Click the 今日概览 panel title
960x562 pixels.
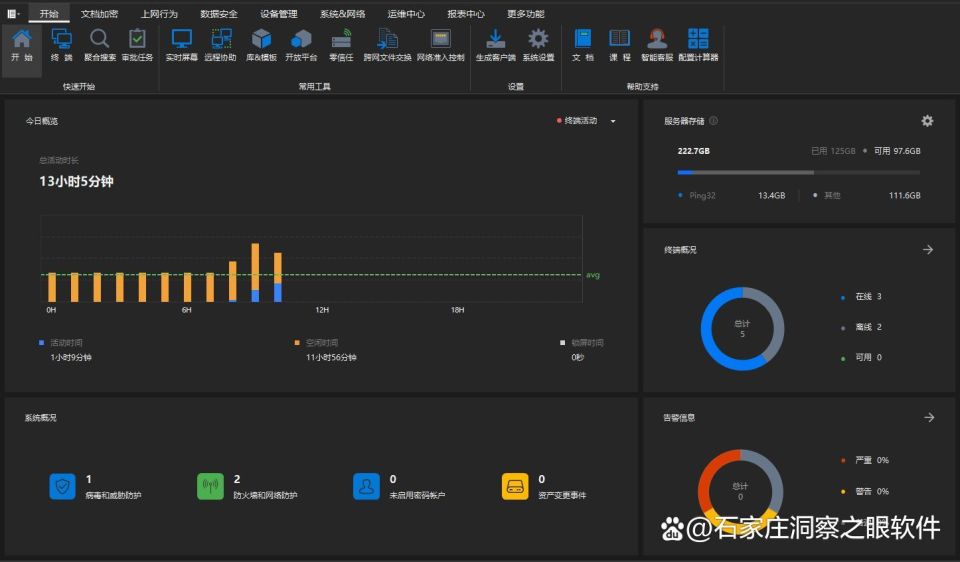click(42, 121)
